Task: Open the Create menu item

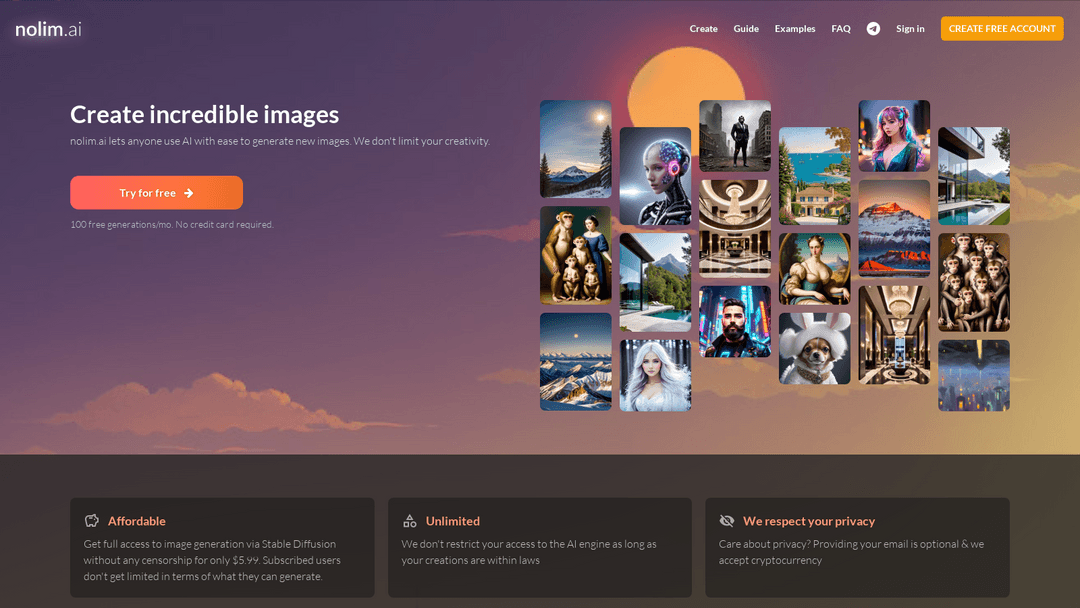Action: pos(703,28)
